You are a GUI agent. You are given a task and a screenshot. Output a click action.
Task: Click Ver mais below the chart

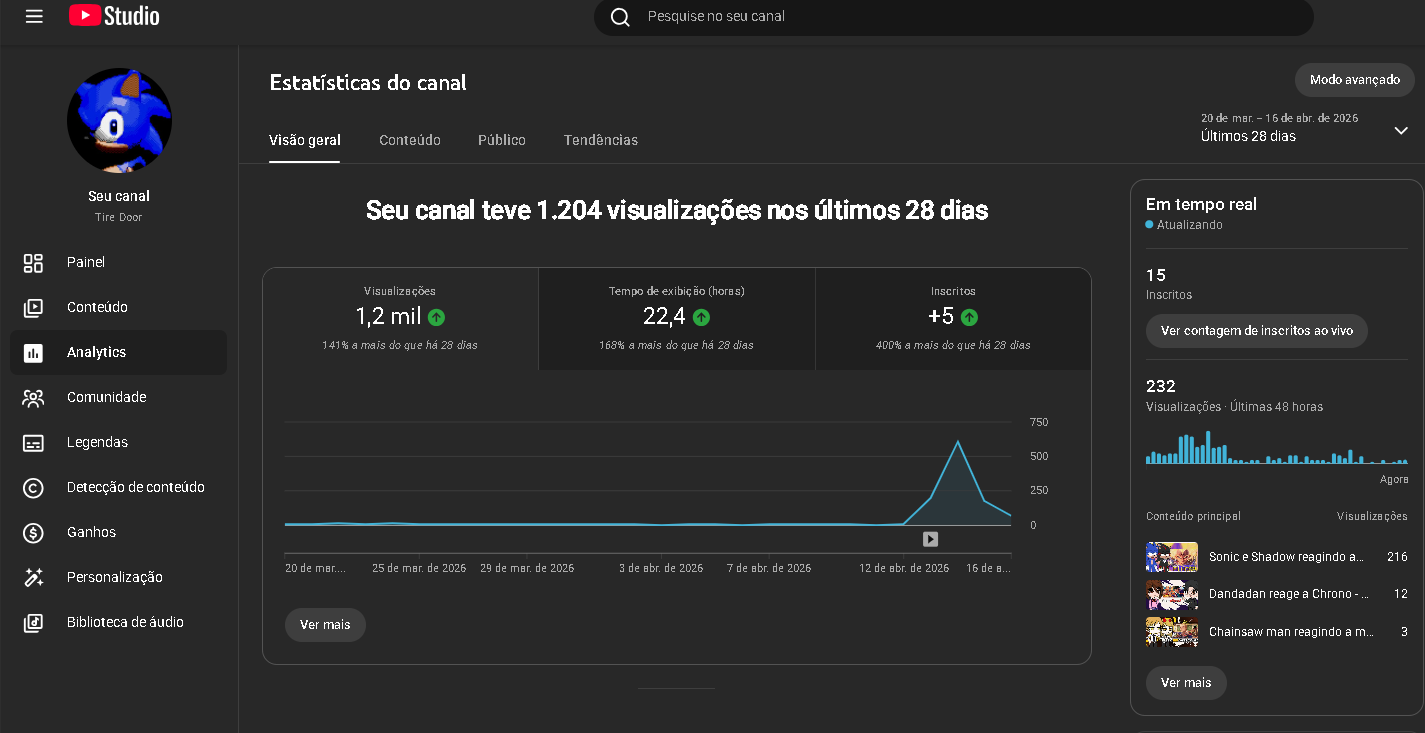(325, 625)
